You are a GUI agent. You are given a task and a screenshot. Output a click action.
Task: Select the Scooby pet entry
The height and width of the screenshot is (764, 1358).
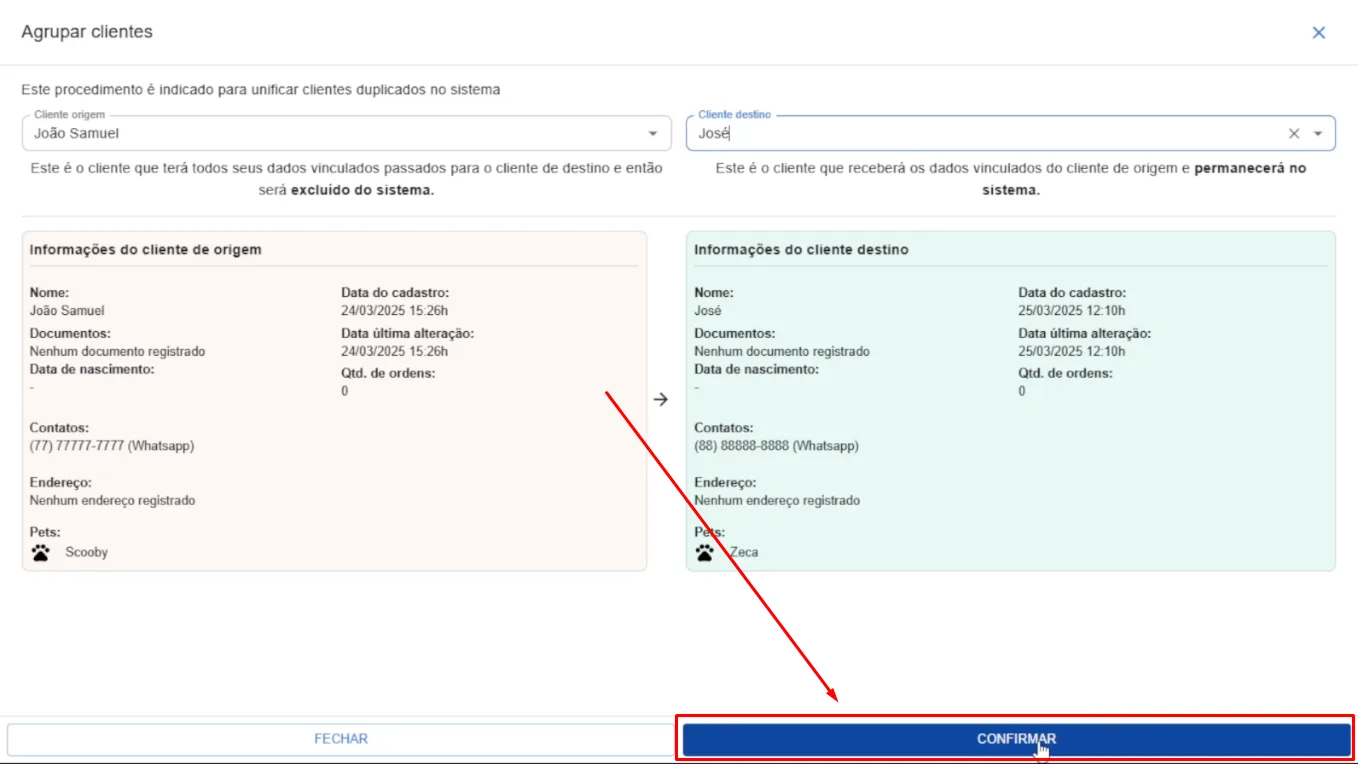point(87,552)
